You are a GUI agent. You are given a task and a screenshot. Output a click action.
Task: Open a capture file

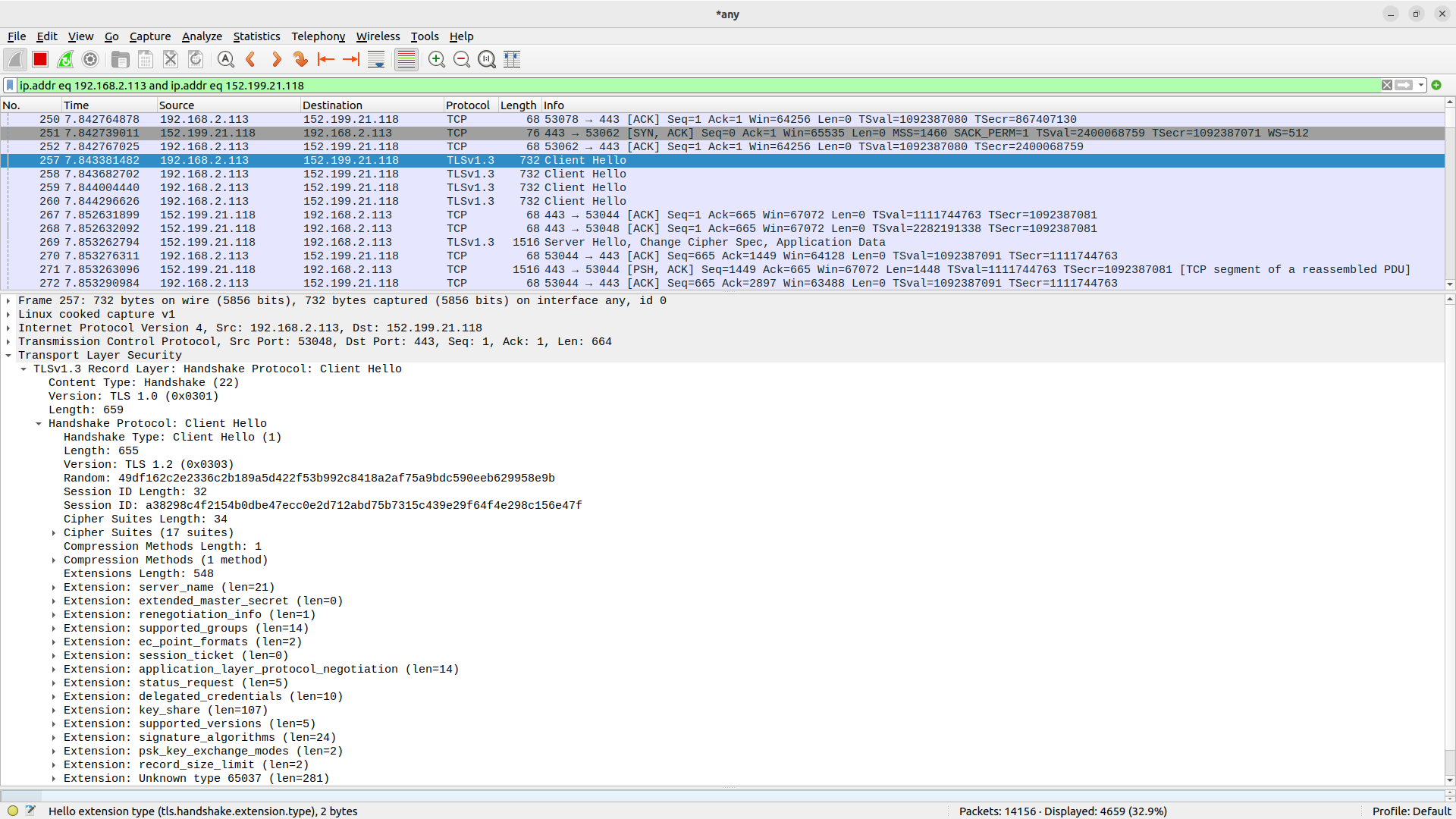120,59
